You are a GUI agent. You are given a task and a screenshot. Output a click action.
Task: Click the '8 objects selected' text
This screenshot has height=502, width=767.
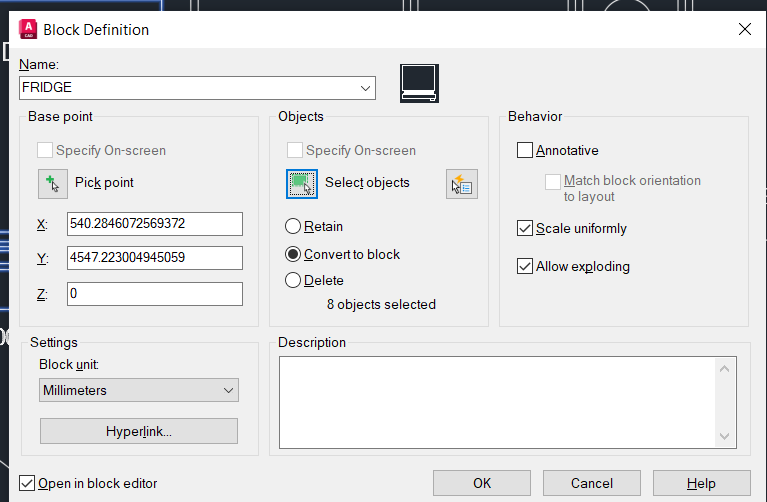point(381,304)
